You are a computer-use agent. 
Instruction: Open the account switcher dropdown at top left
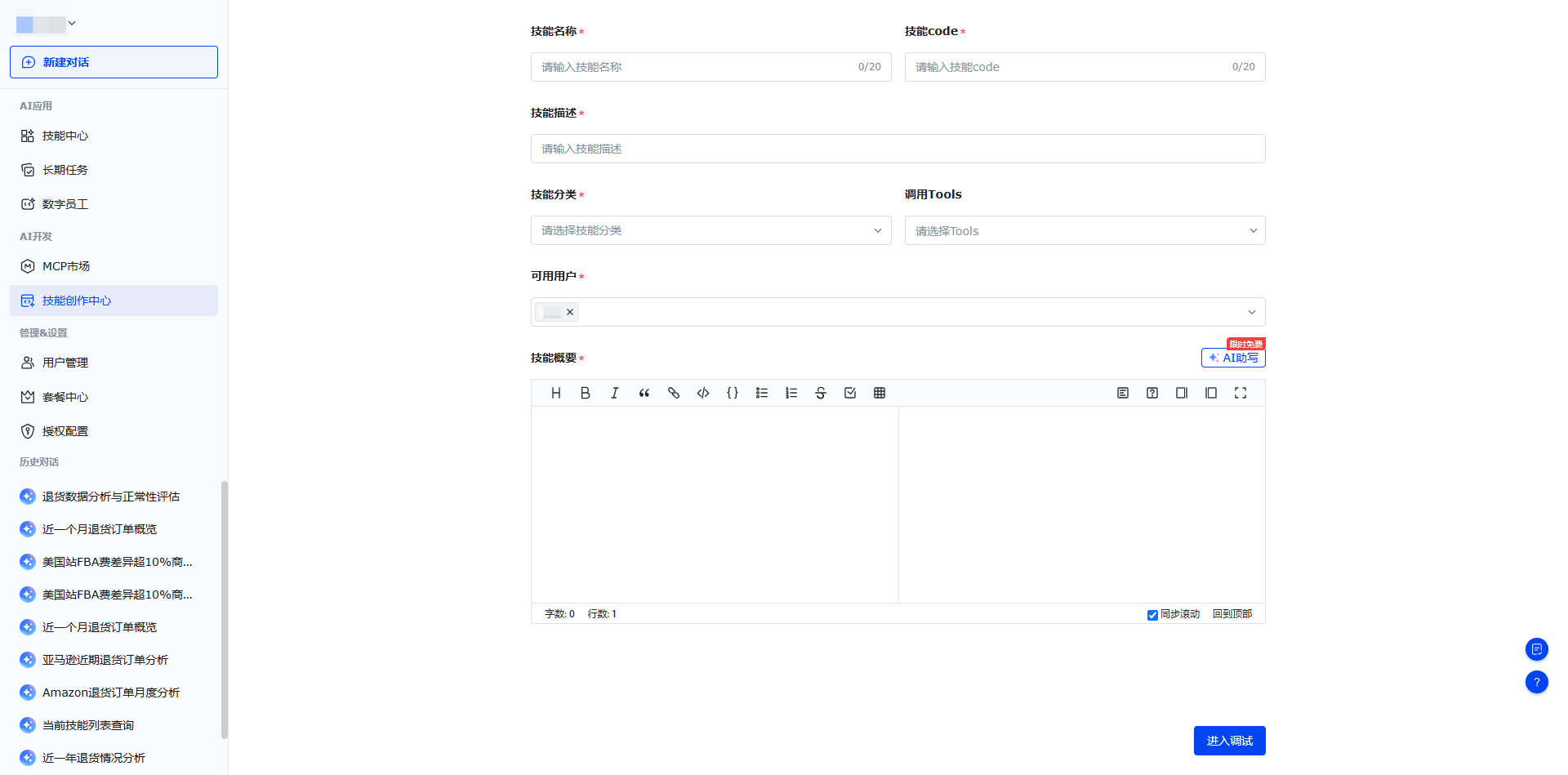click(x=47, y=24)
